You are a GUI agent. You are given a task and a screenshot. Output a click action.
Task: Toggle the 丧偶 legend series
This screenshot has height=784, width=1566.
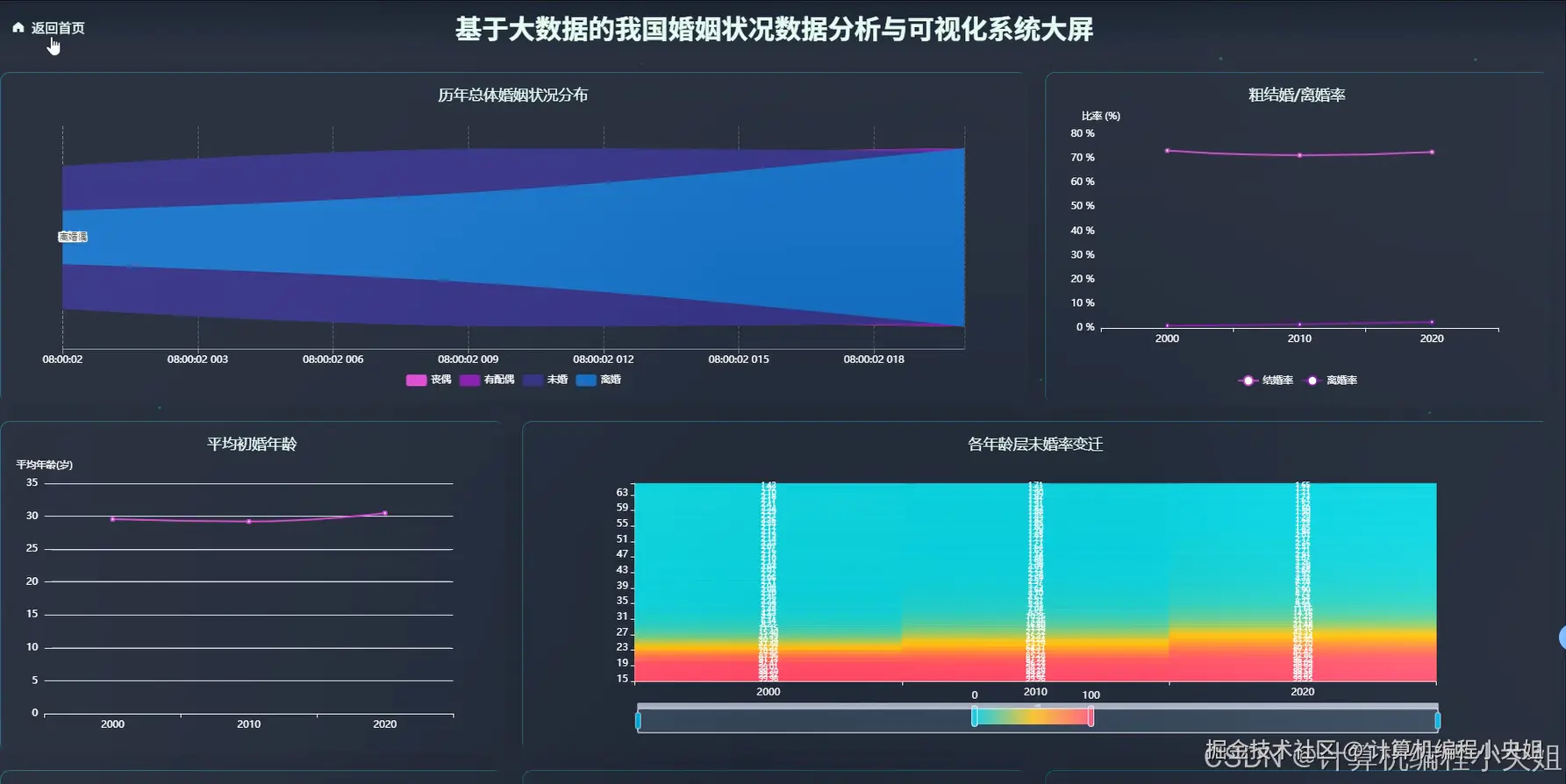tap(428, 380)
